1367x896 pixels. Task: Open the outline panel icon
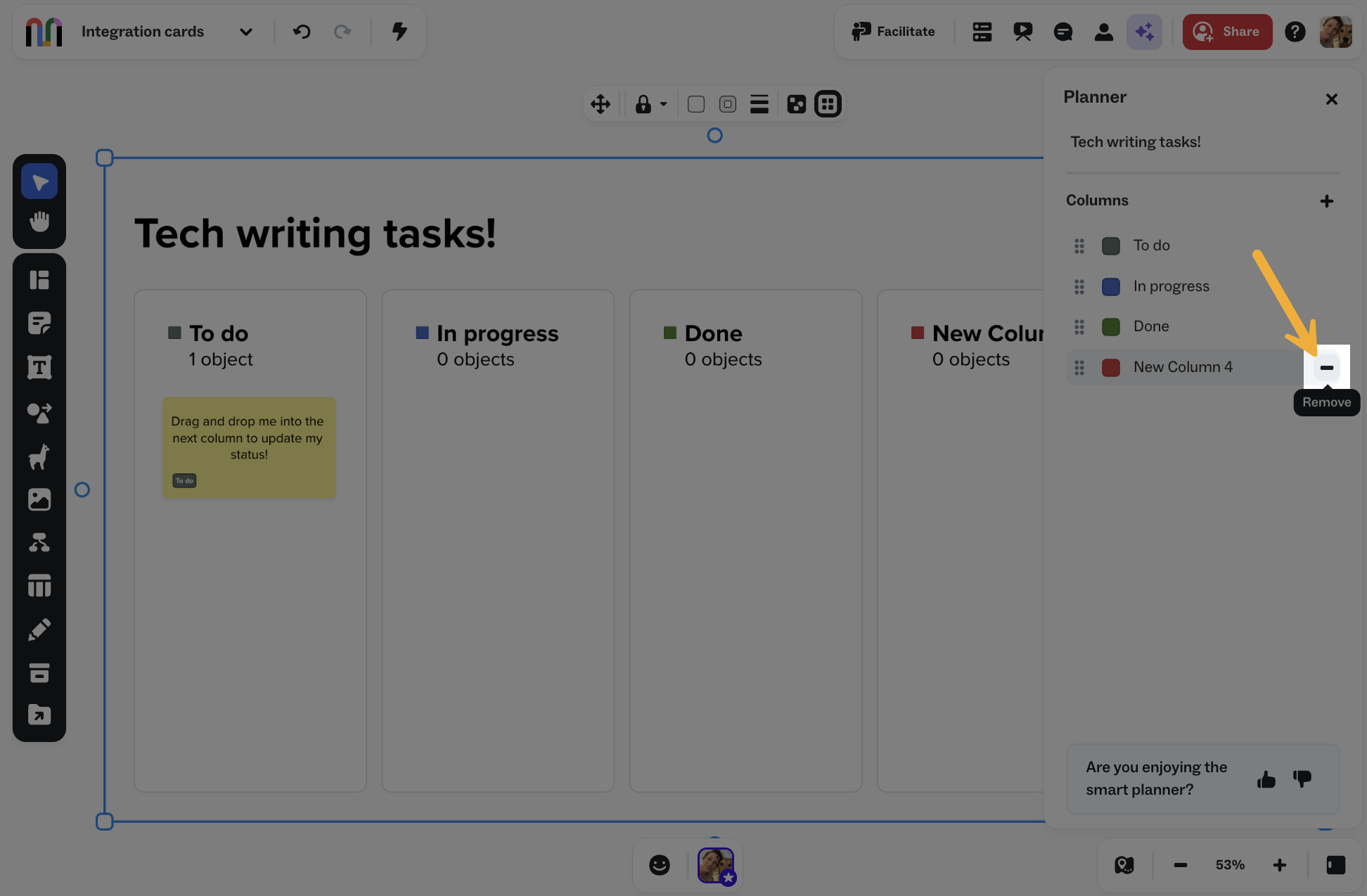tap(982, 32)
